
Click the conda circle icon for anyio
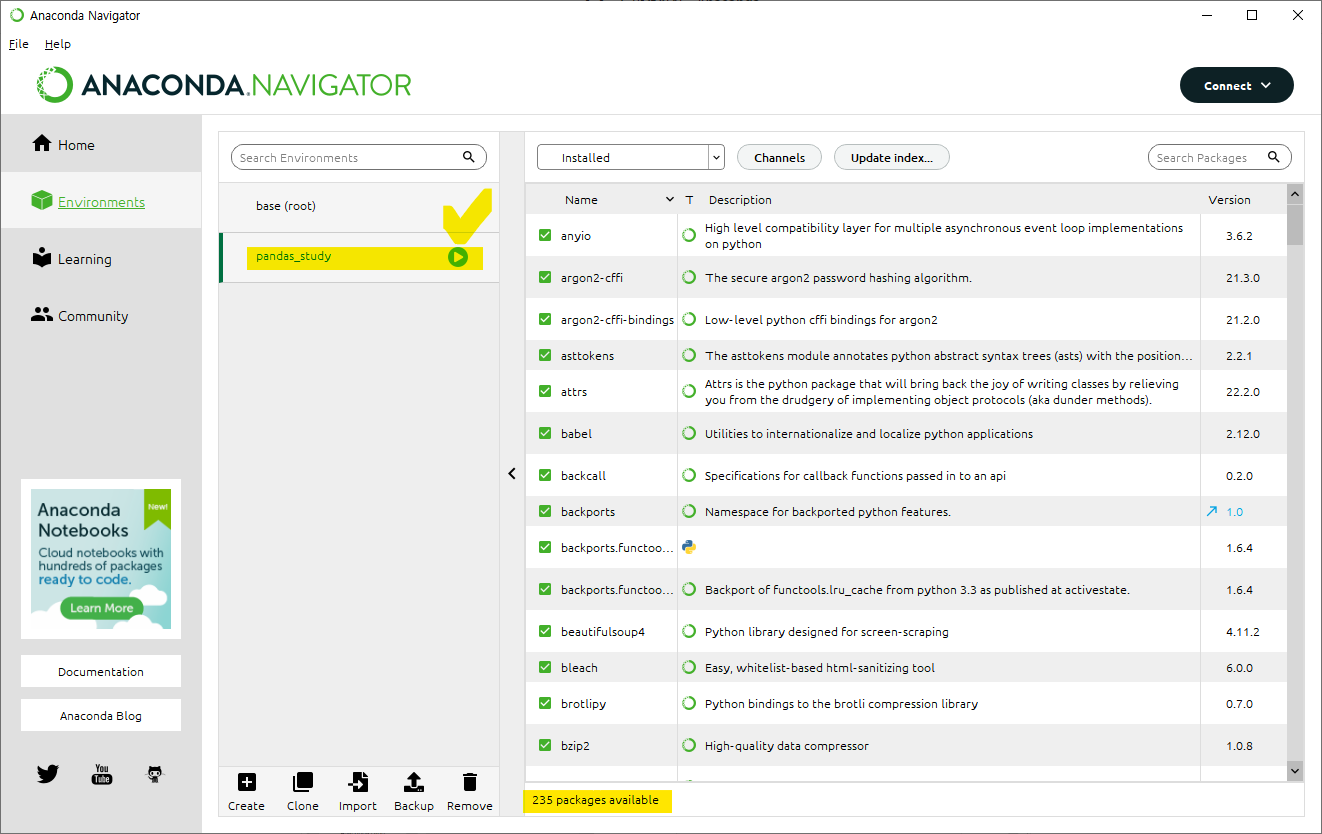pos(689,236)
